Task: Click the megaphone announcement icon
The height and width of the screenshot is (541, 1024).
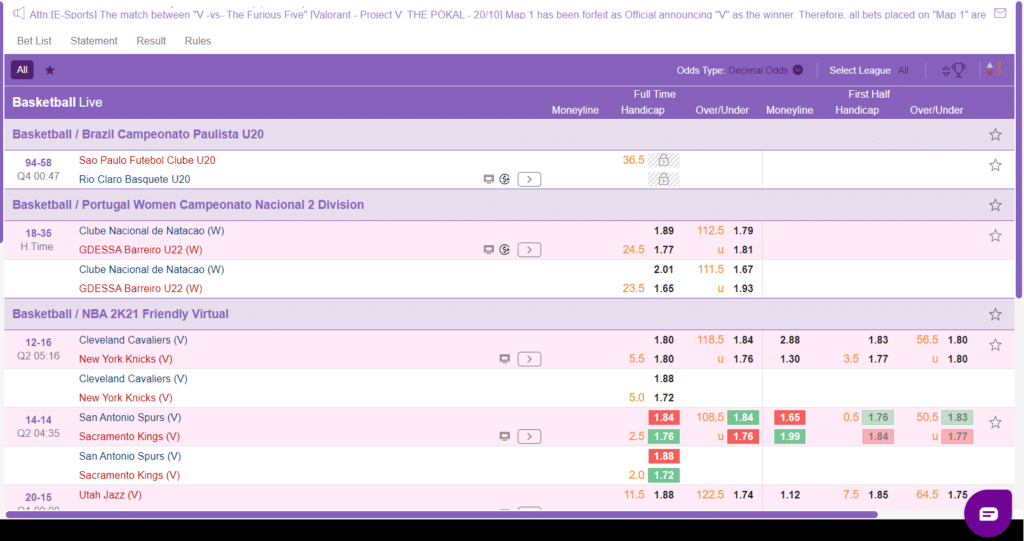Action: coord(17,13)
